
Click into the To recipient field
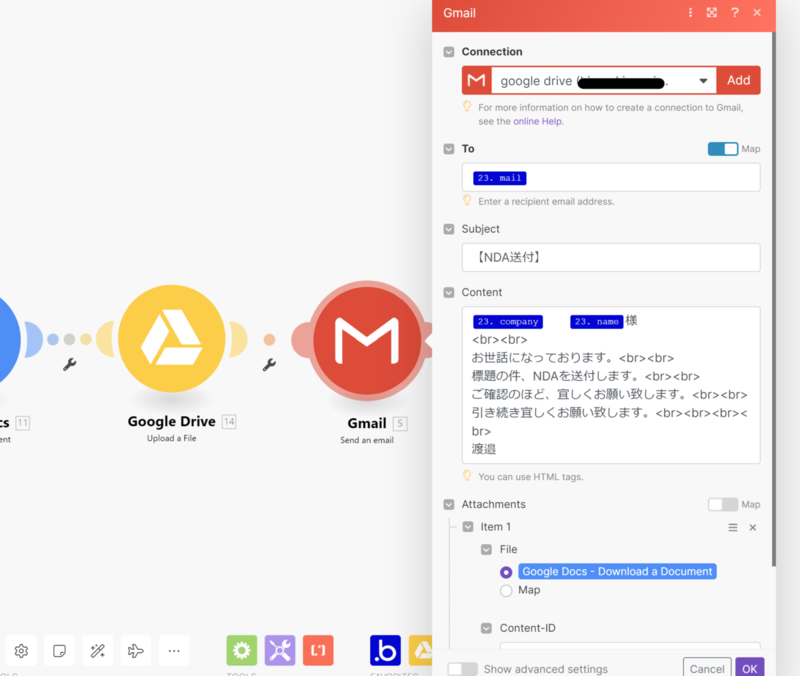coord(611,178)
